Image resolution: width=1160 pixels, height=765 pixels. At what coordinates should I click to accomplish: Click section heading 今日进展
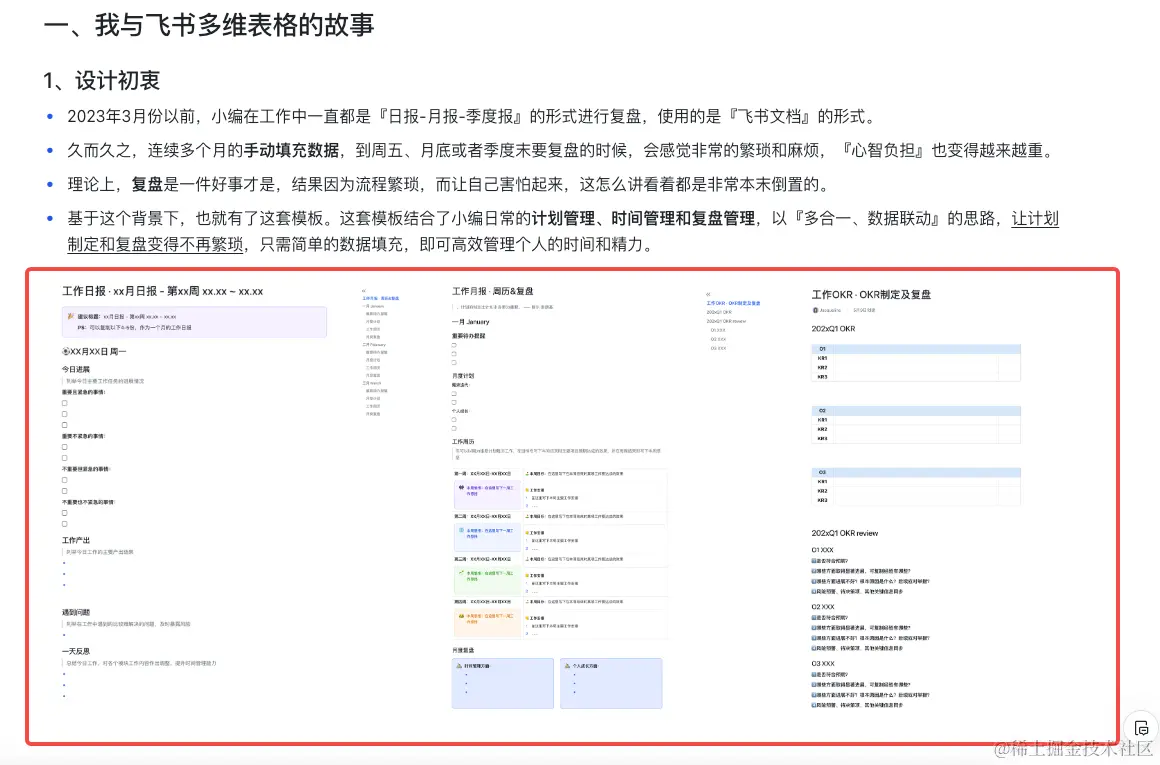coord(75,369)
